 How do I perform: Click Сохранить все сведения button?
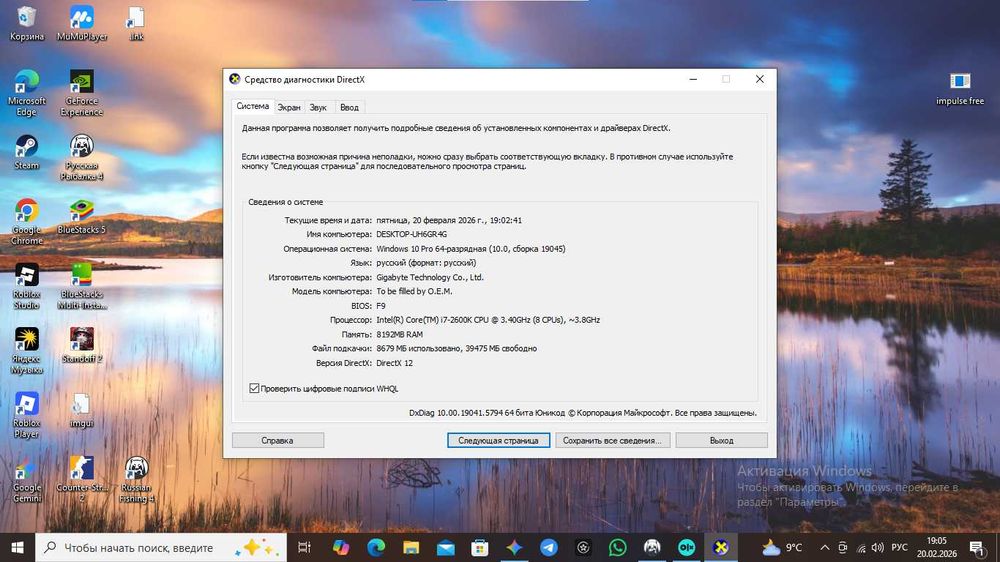pos(612,440)
